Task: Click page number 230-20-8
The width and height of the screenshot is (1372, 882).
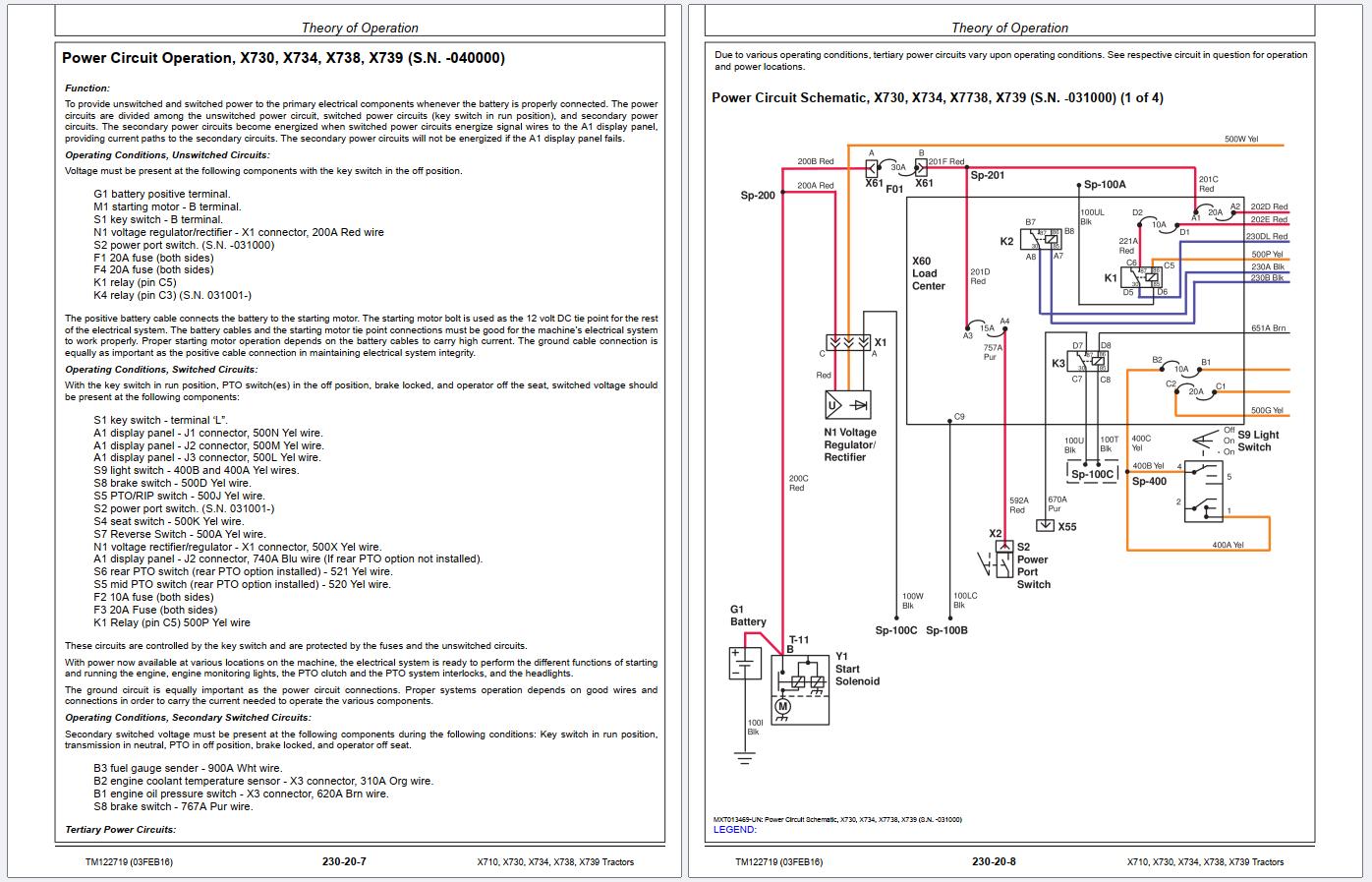Action: (x=994, y=862)
